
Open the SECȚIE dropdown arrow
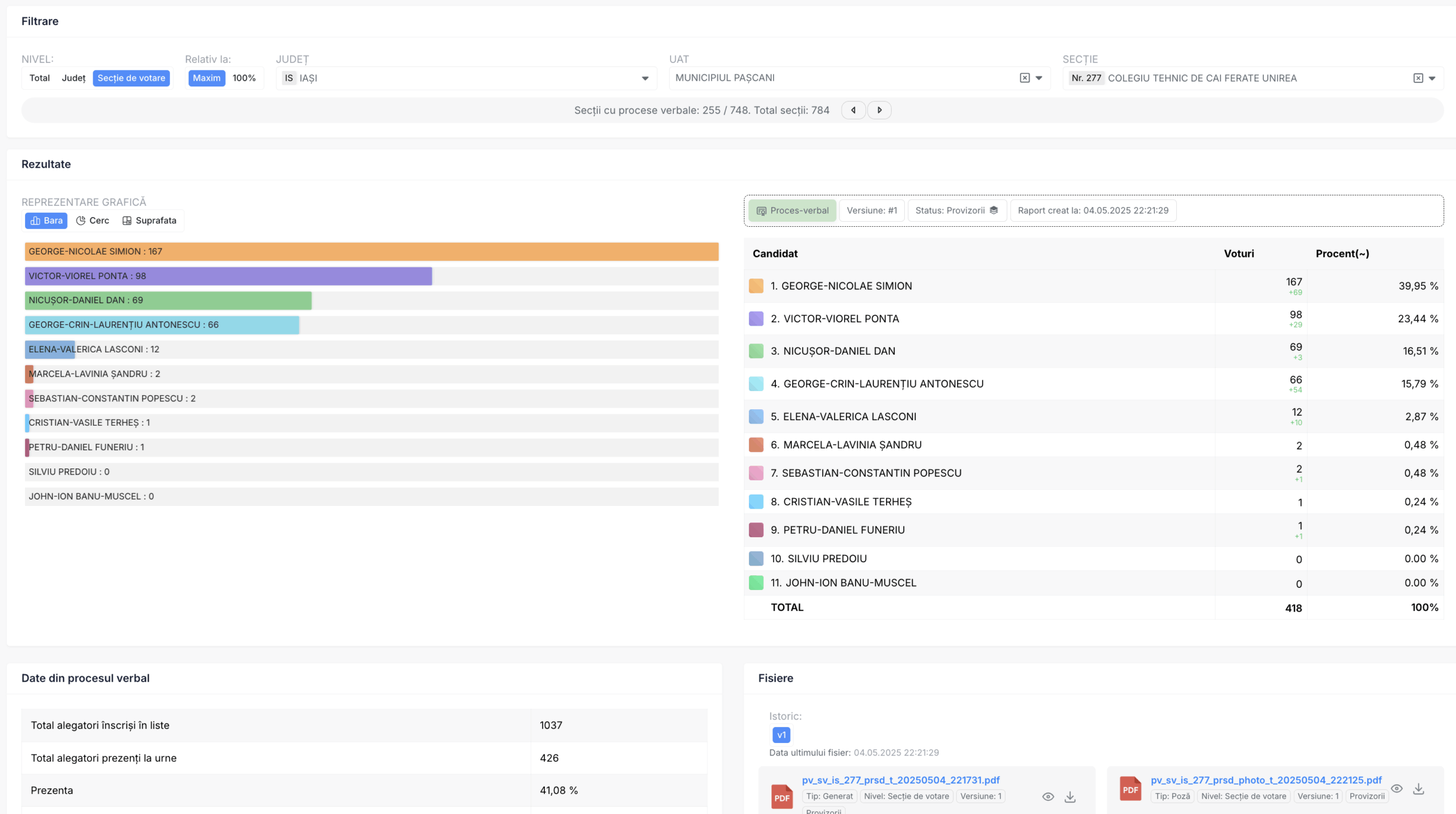click(x=1432, y=78)
